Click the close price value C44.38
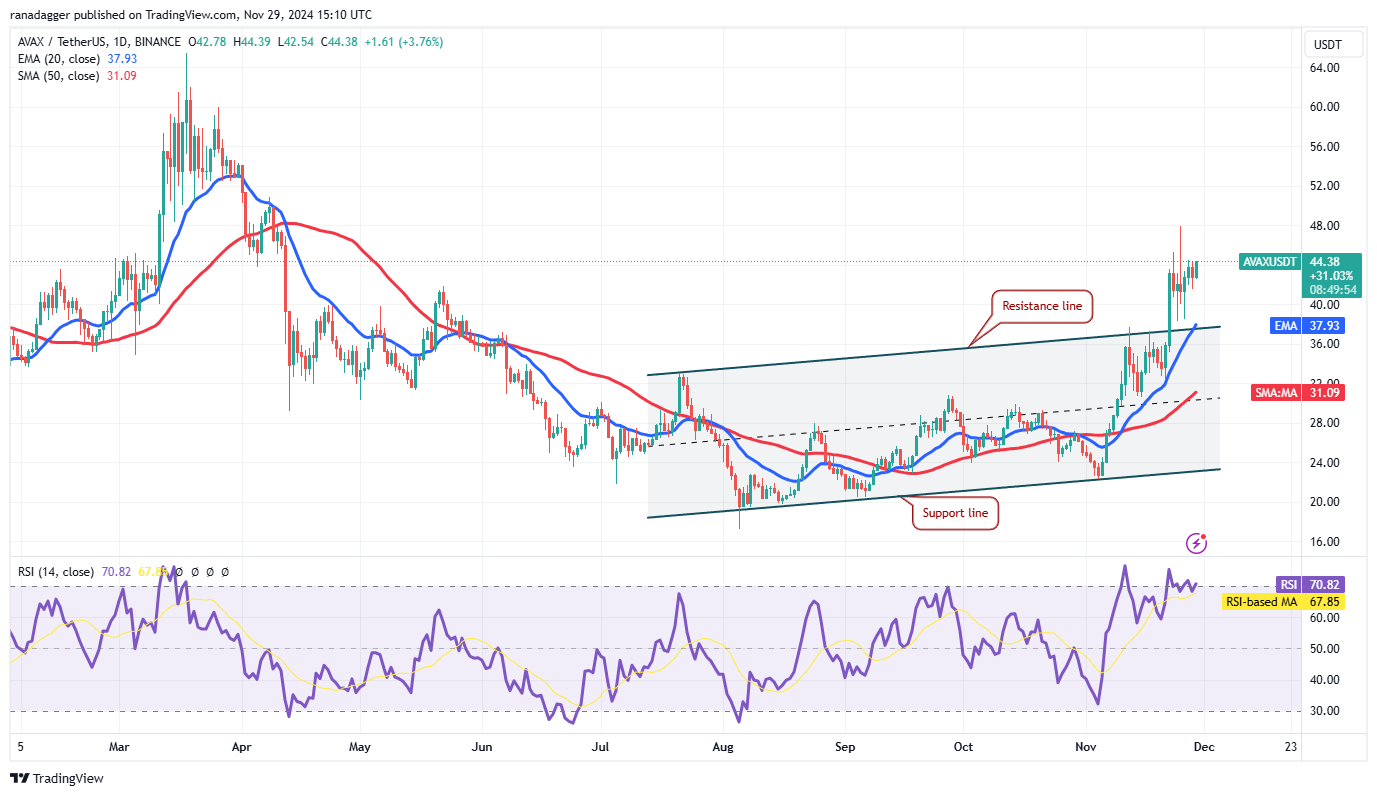1377x796 pixels. [337, 42]
